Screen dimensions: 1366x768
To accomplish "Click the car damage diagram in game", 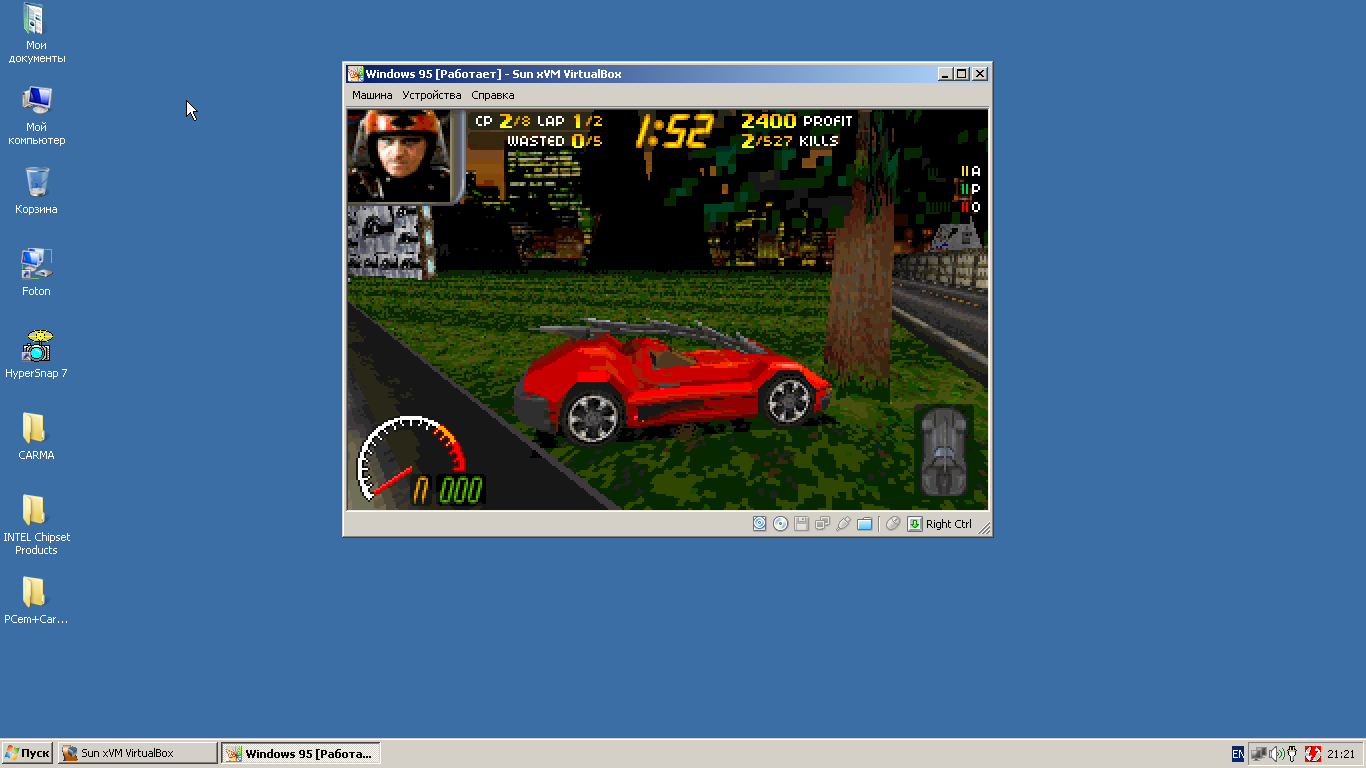I will 944,451.
